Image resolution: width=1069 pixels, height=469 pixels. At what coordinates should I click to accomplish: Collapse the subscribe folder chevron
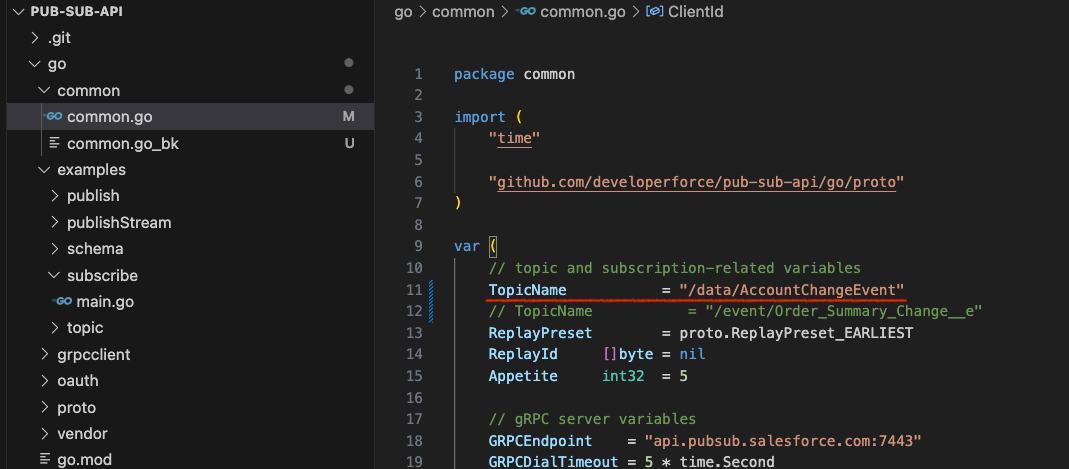pyautogui.click(x=54, y=275)
